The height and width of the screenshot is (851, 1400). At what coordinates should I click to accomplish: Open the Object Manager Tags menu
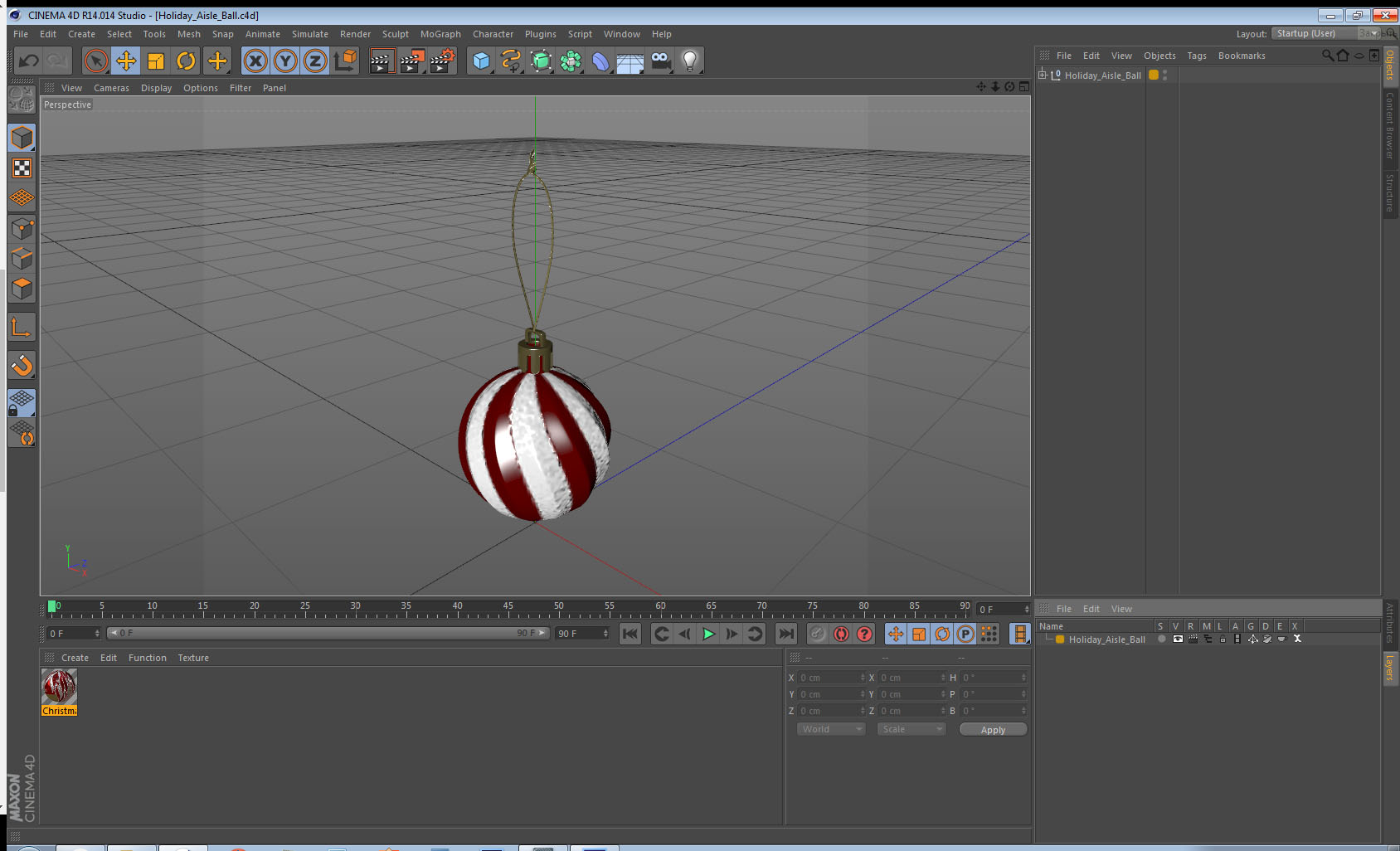(x=1197, y=56)
